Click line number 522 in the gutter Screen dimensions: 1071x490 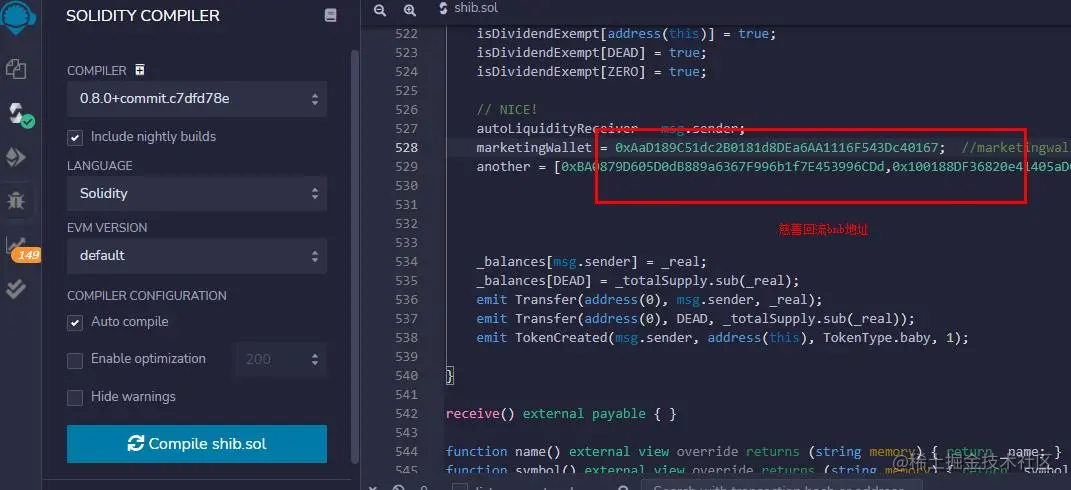(406, 33)
